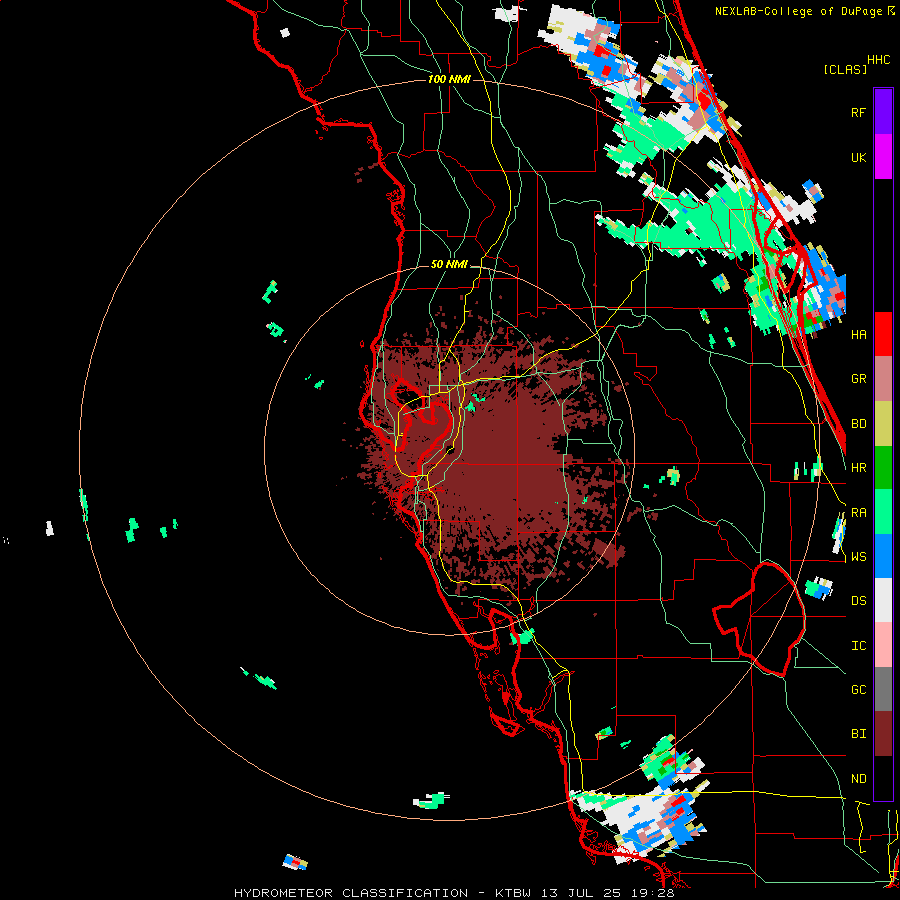Click the GC legend label
This screenshot has width=900, height=900.
pos(858,690)
